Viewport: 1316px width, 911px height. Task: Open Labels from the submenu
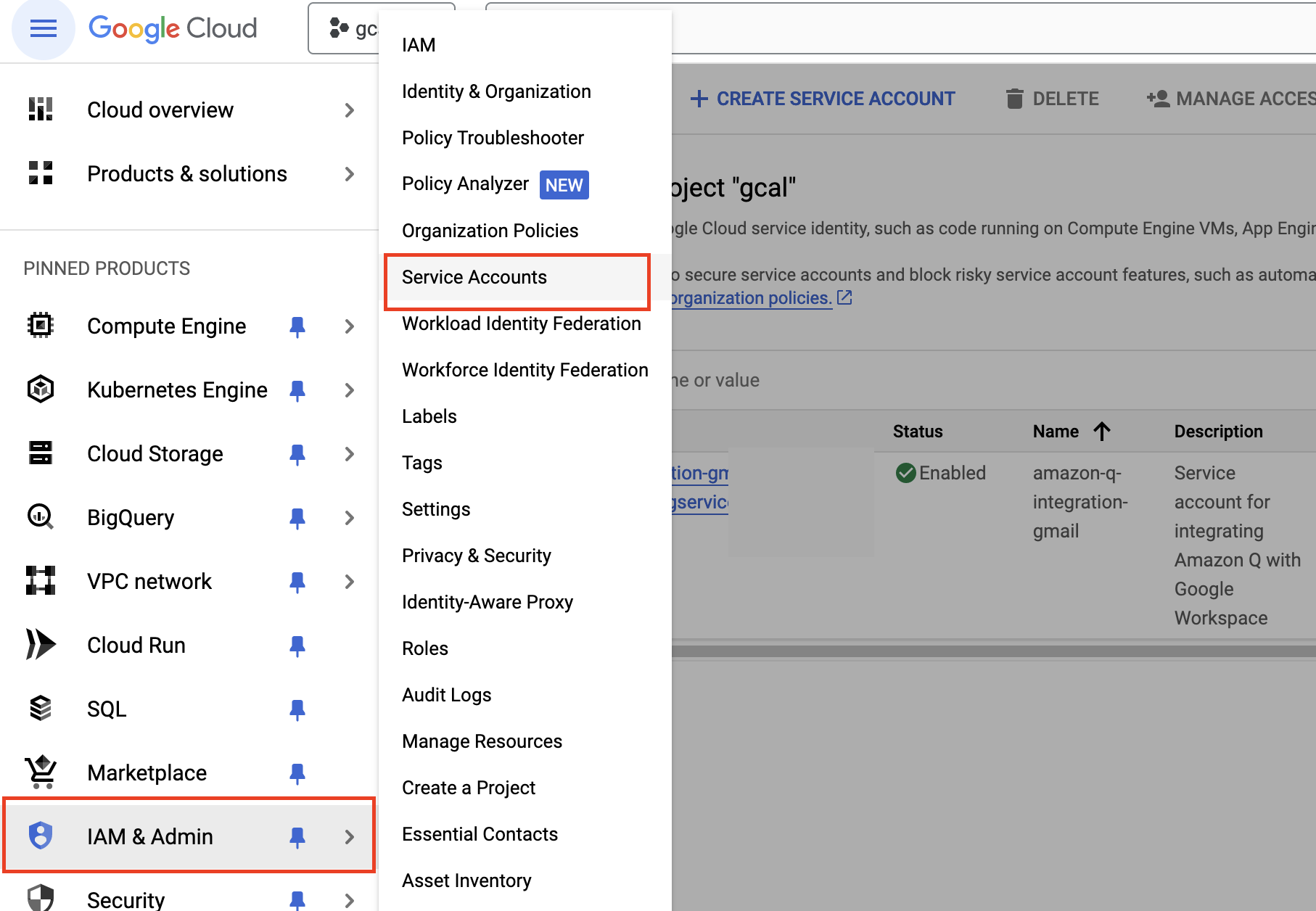pyautogui.click(x=525, y=416)
